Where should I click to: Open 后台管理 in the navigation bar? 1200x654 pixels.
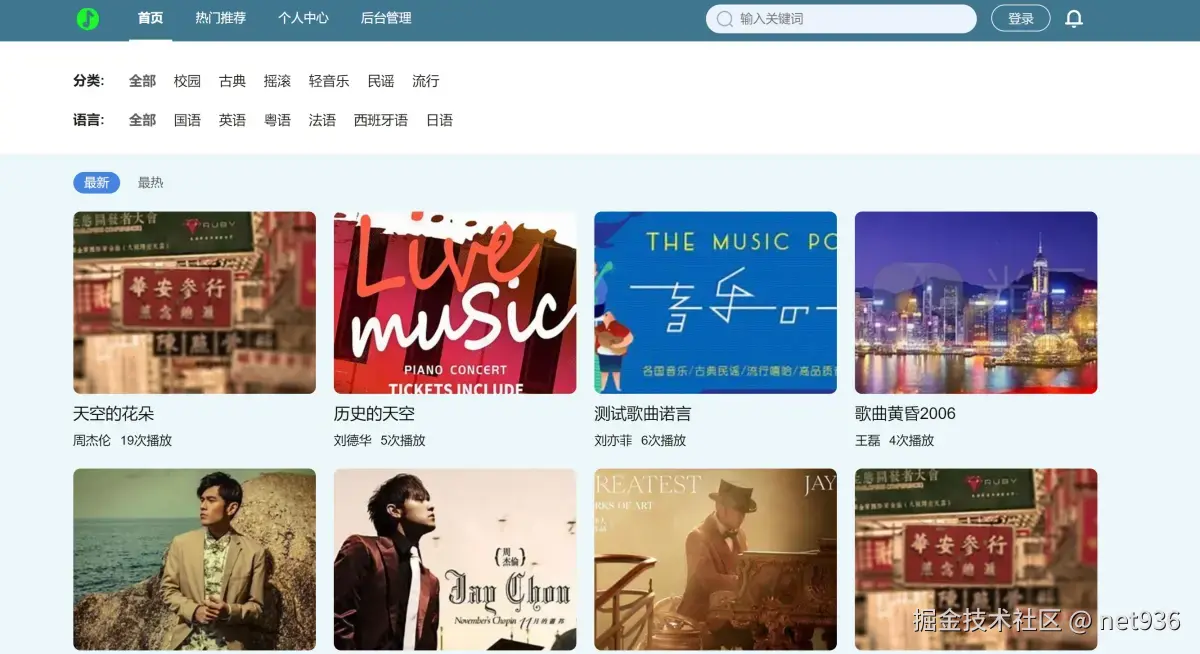(x=386, y=18)
